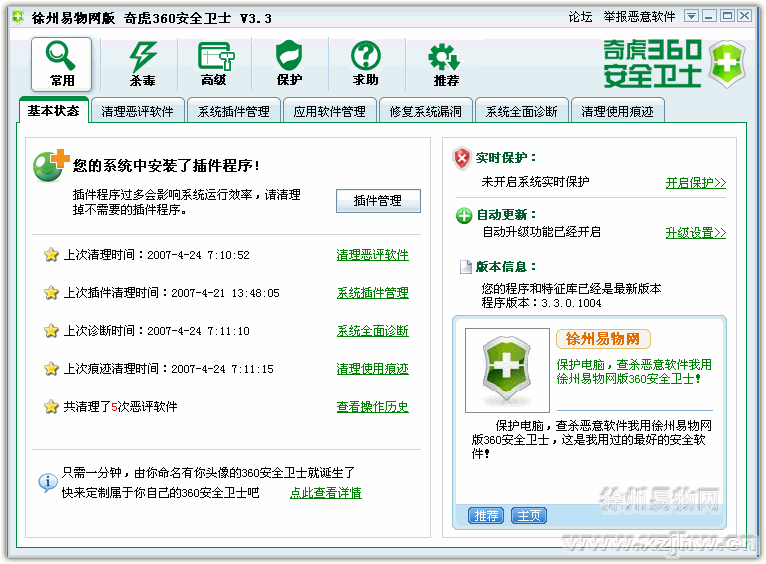The height and width of the screenshot is (564, 766).
Task: Follow the 开启保护>> link
Action: (696, 183)
